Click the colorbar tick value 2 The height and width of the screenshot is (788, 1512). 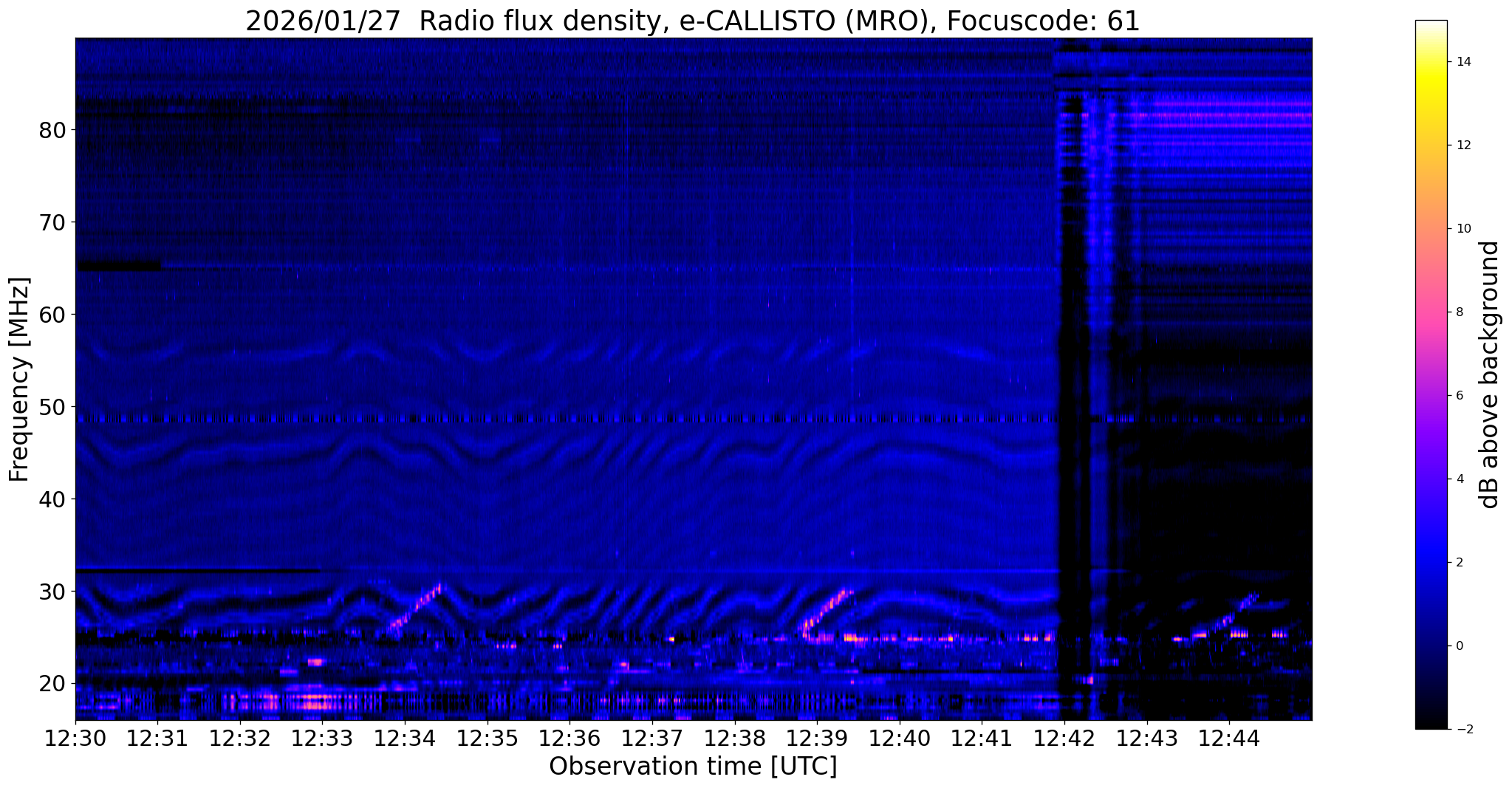click(x=1459, y=563)
